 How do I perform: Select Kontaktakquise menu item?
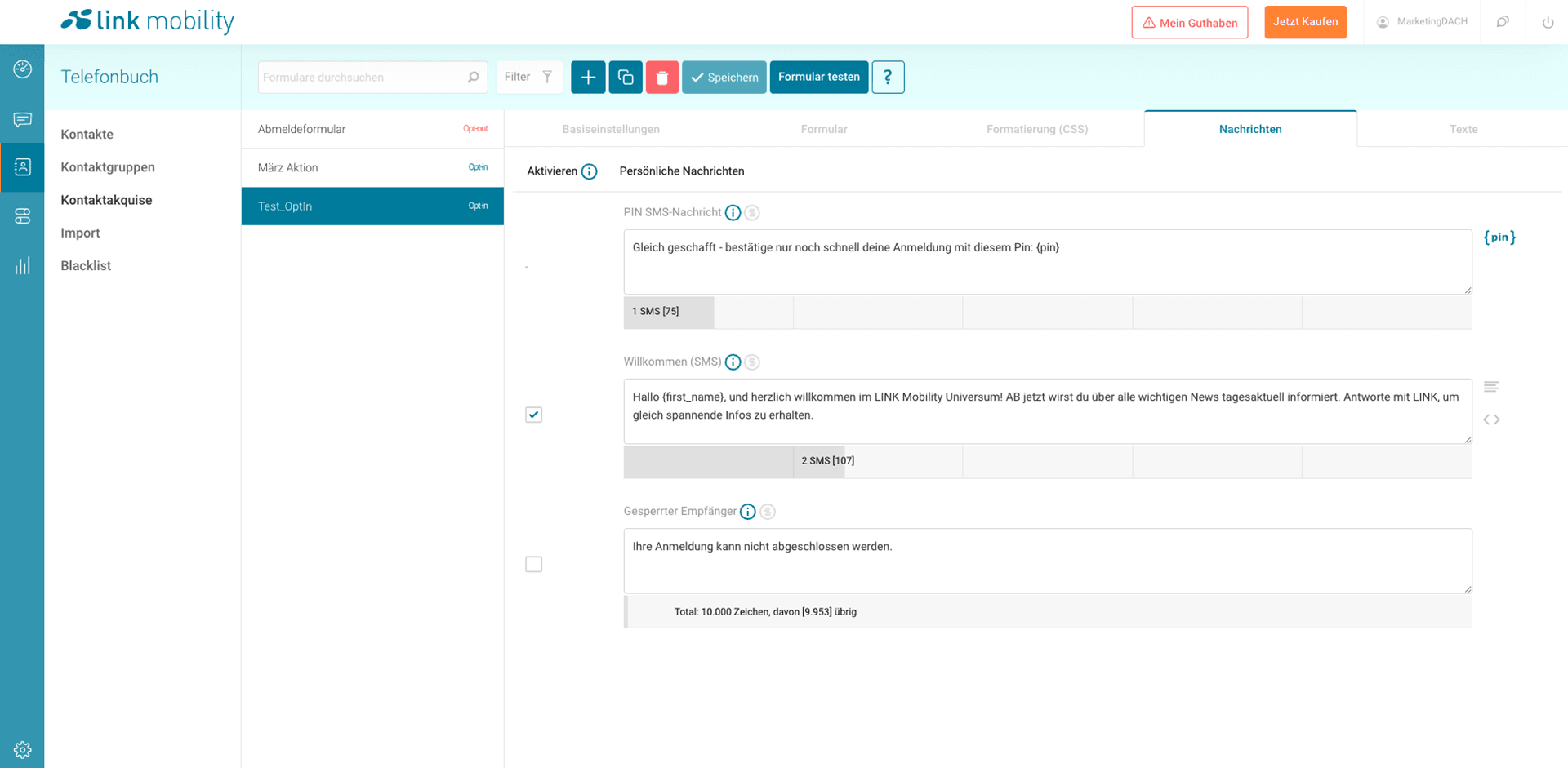(x=106, y=200)
